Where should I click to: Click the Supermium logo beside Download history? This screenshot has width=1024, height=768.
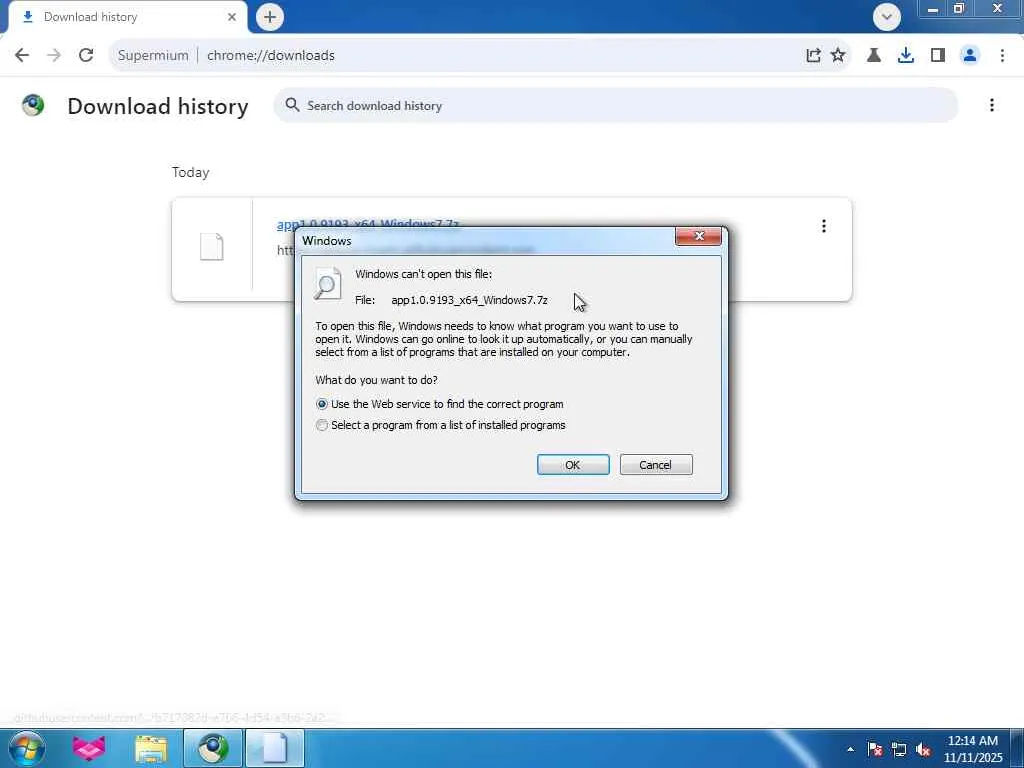(x=33, y=105)
